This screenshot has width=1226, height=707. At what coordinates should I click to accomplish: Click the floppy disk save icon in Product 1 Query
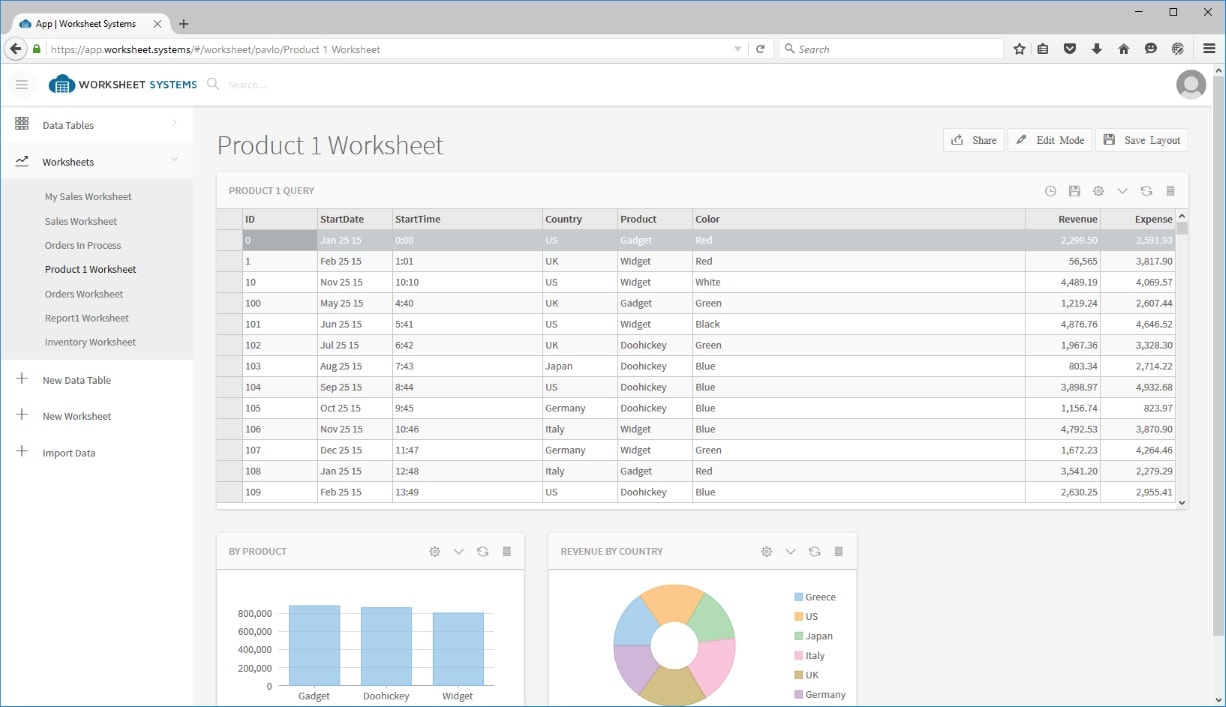1074,191
